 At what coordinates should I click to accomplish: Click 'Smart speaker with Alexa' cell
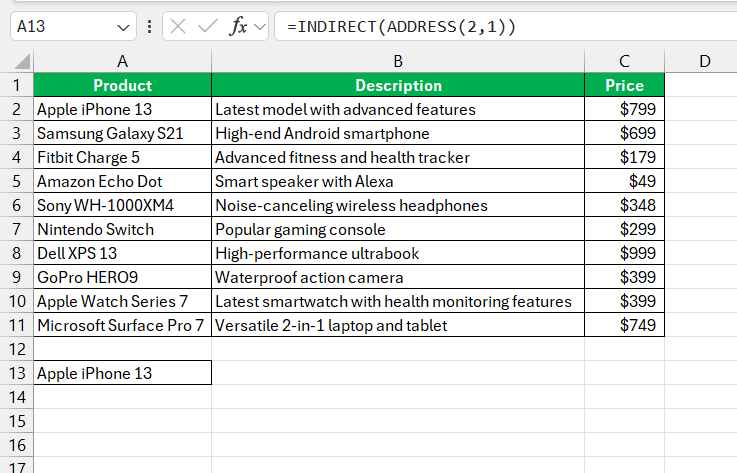[398, 181]
